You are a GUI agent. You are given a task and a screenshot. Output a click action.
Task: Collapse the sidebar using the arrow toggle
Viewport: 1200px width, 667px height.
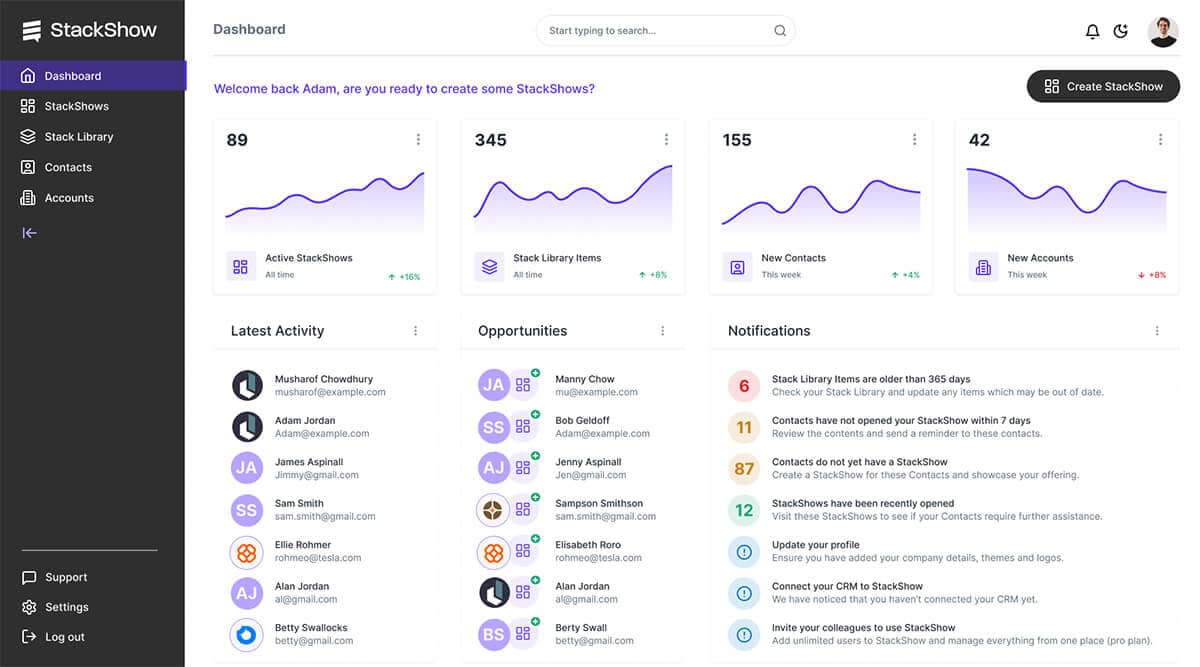(x=28, y=232)
